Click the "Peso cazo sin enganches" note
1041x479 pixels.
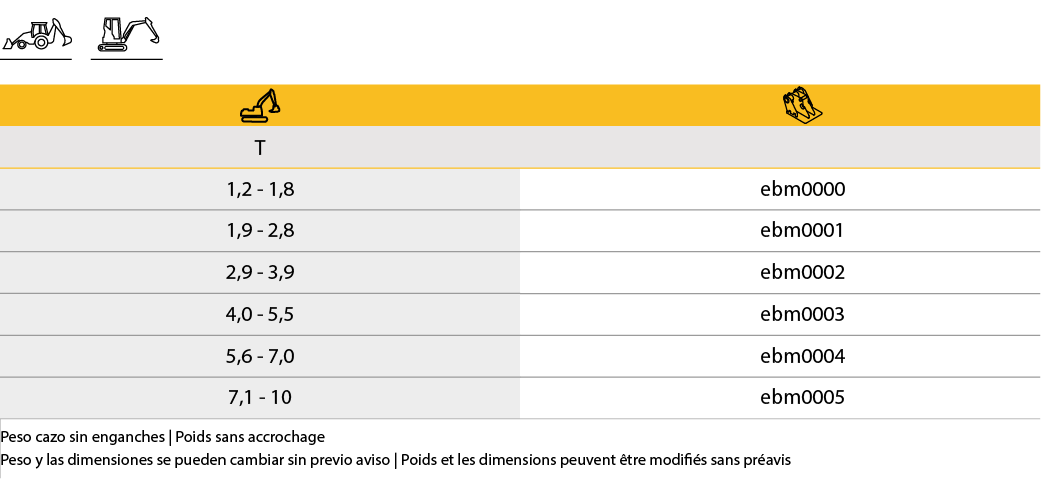82,437
